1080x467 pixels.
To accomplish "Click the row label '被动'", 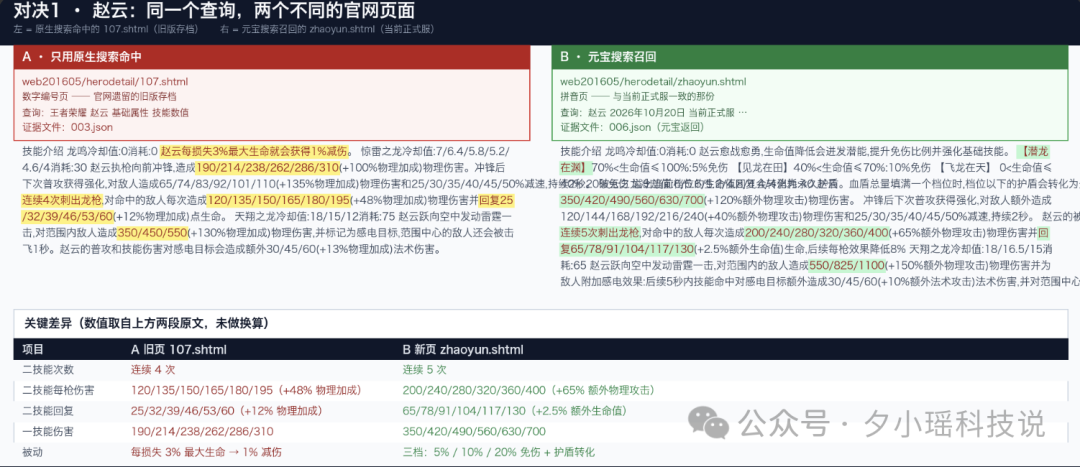I will point(33,453).
